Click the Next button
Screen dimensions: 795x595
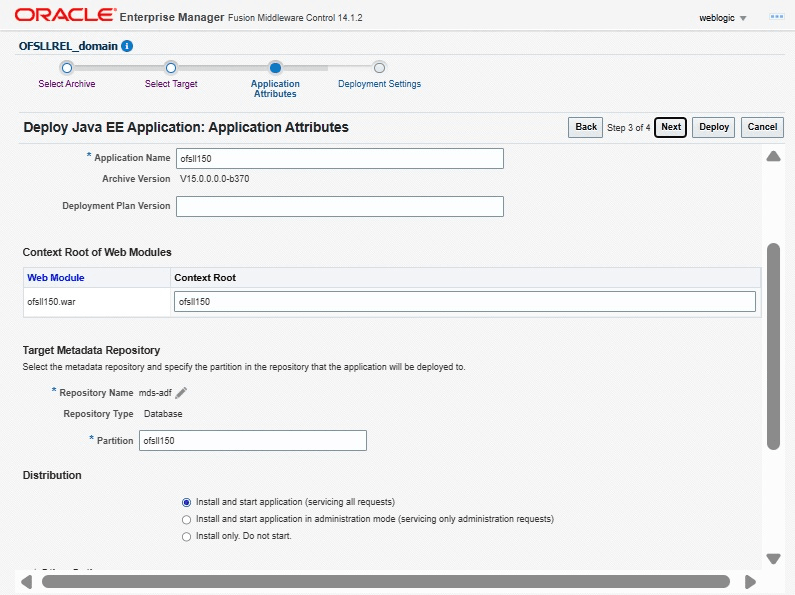[671, 127]
